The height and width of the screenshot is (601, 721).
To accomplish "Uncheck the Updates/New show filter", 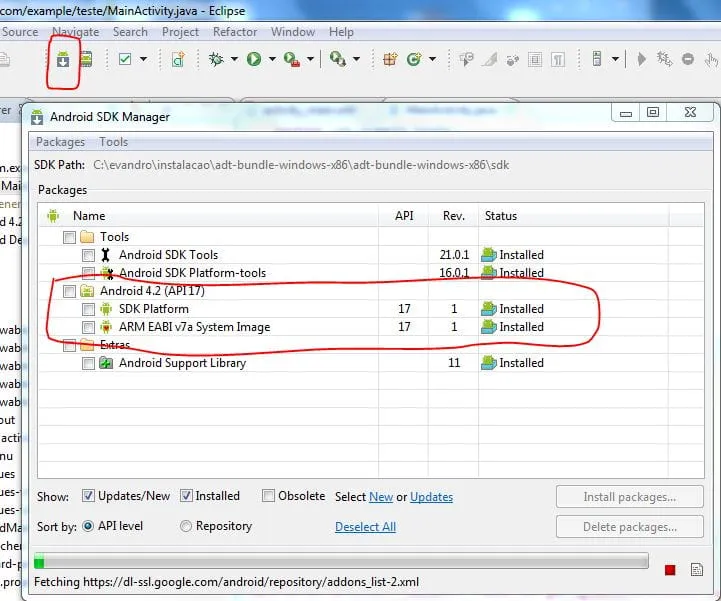I will 88,495.
